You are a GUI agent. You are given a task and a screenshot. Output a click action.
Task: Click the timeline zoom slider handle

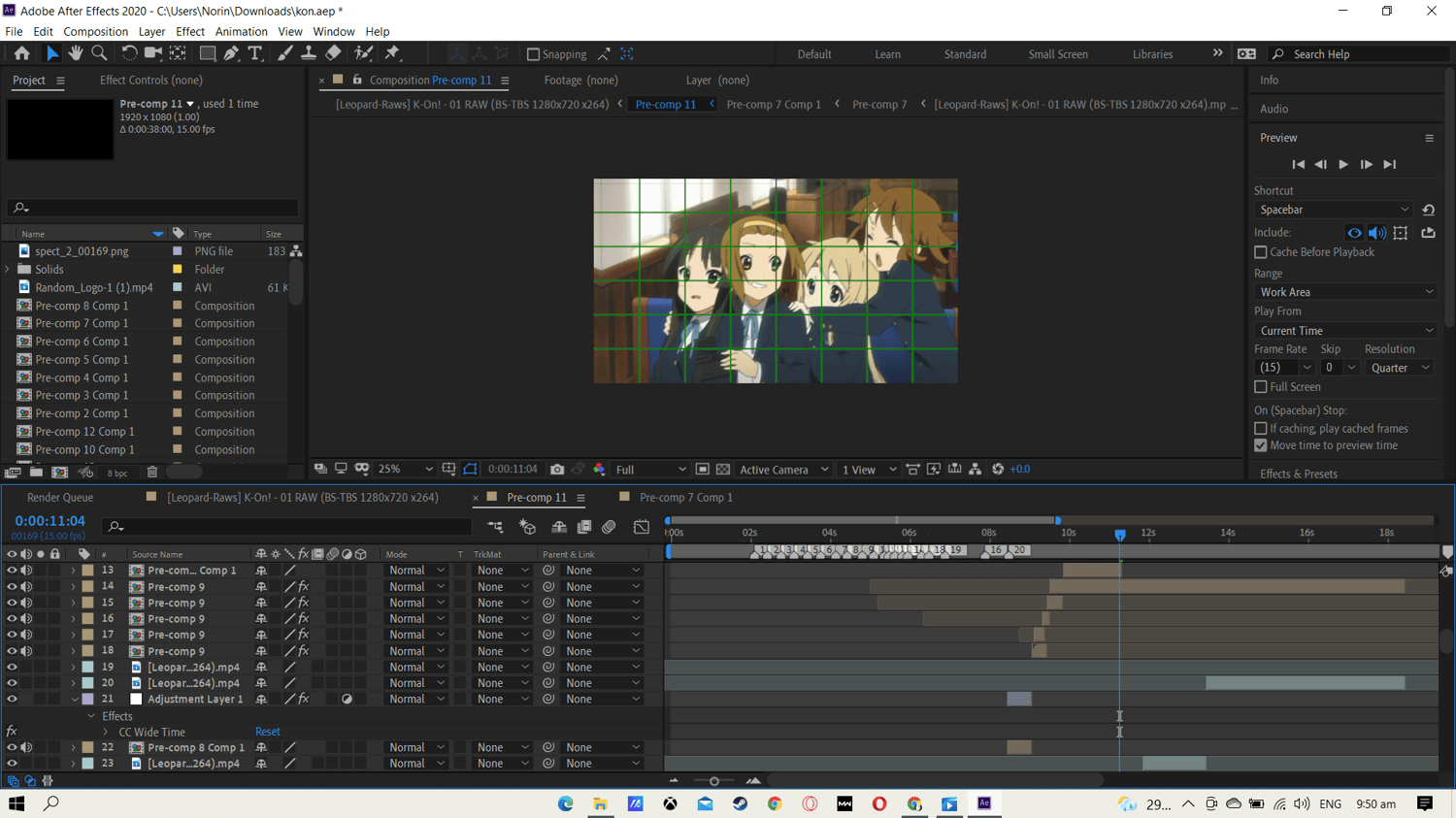click(714, 781)
